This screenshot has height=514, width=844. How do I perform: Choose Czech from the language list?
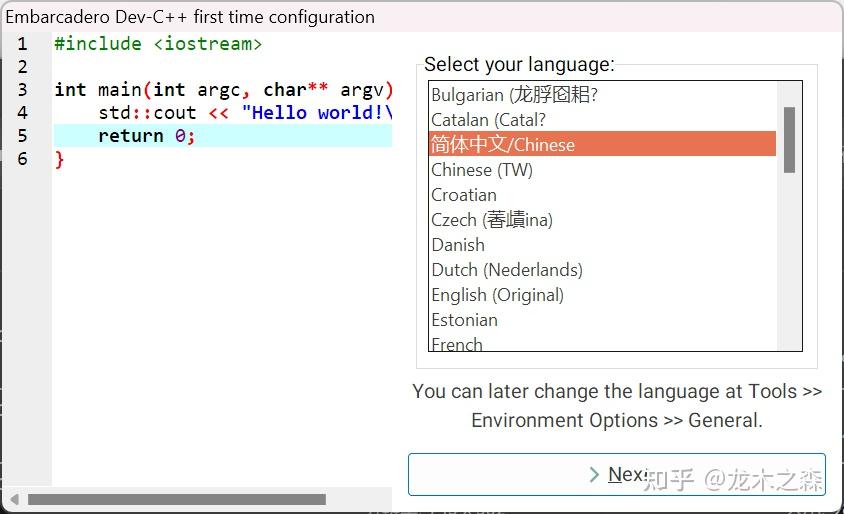602,220
